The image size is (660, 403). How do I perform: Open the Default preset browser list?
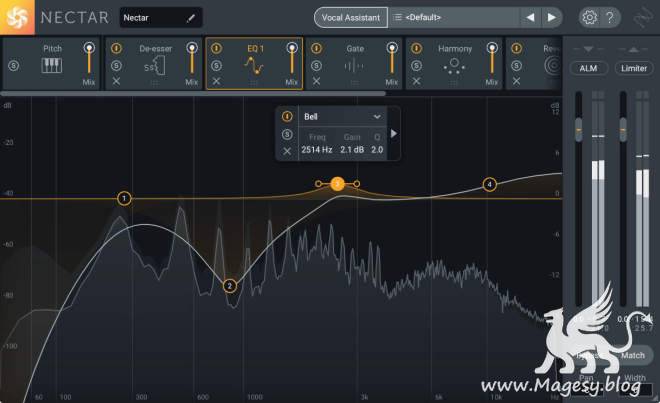453,18
